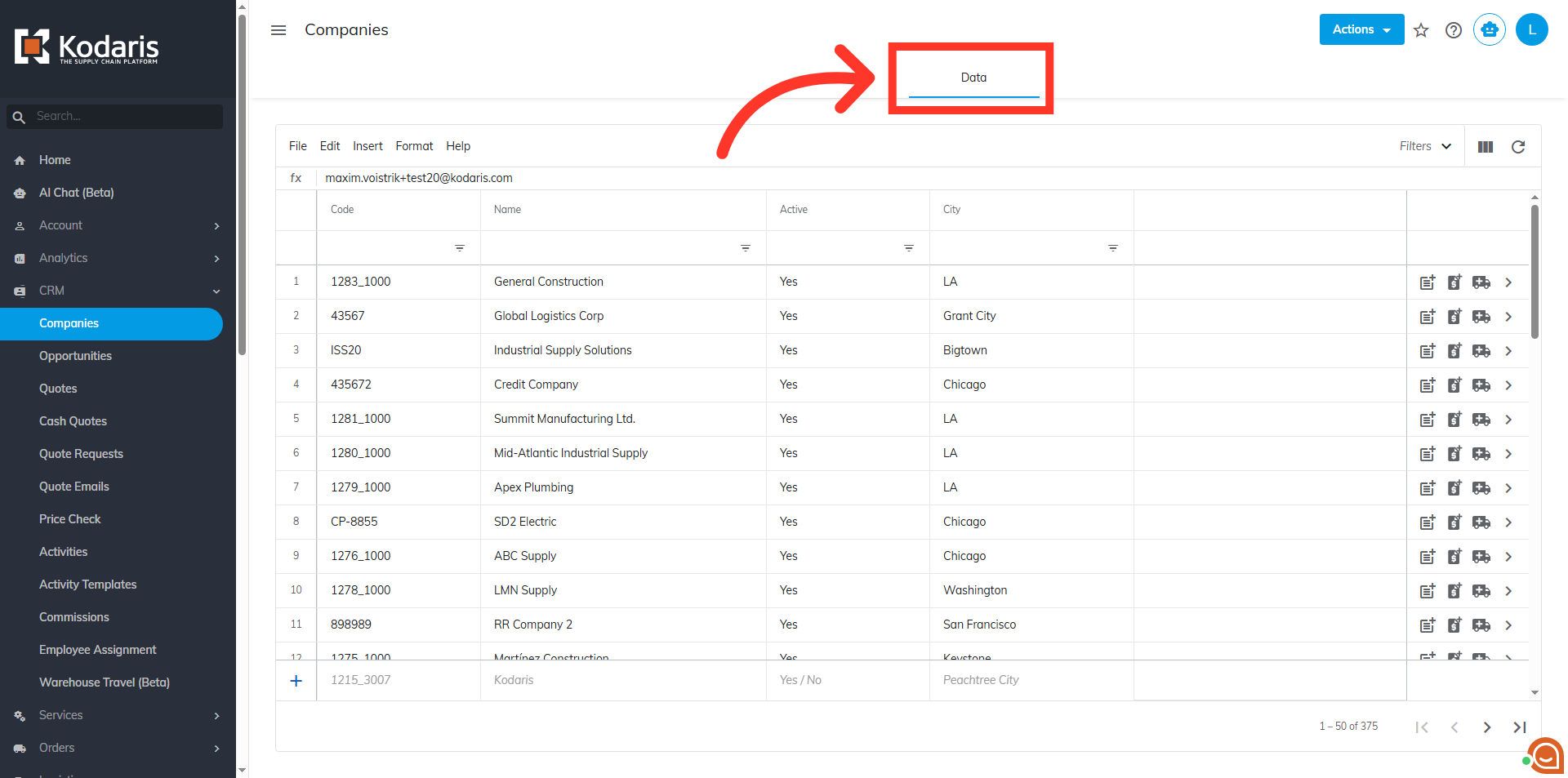
Task: Click the Kodaris logo
Action: point(87,47)
